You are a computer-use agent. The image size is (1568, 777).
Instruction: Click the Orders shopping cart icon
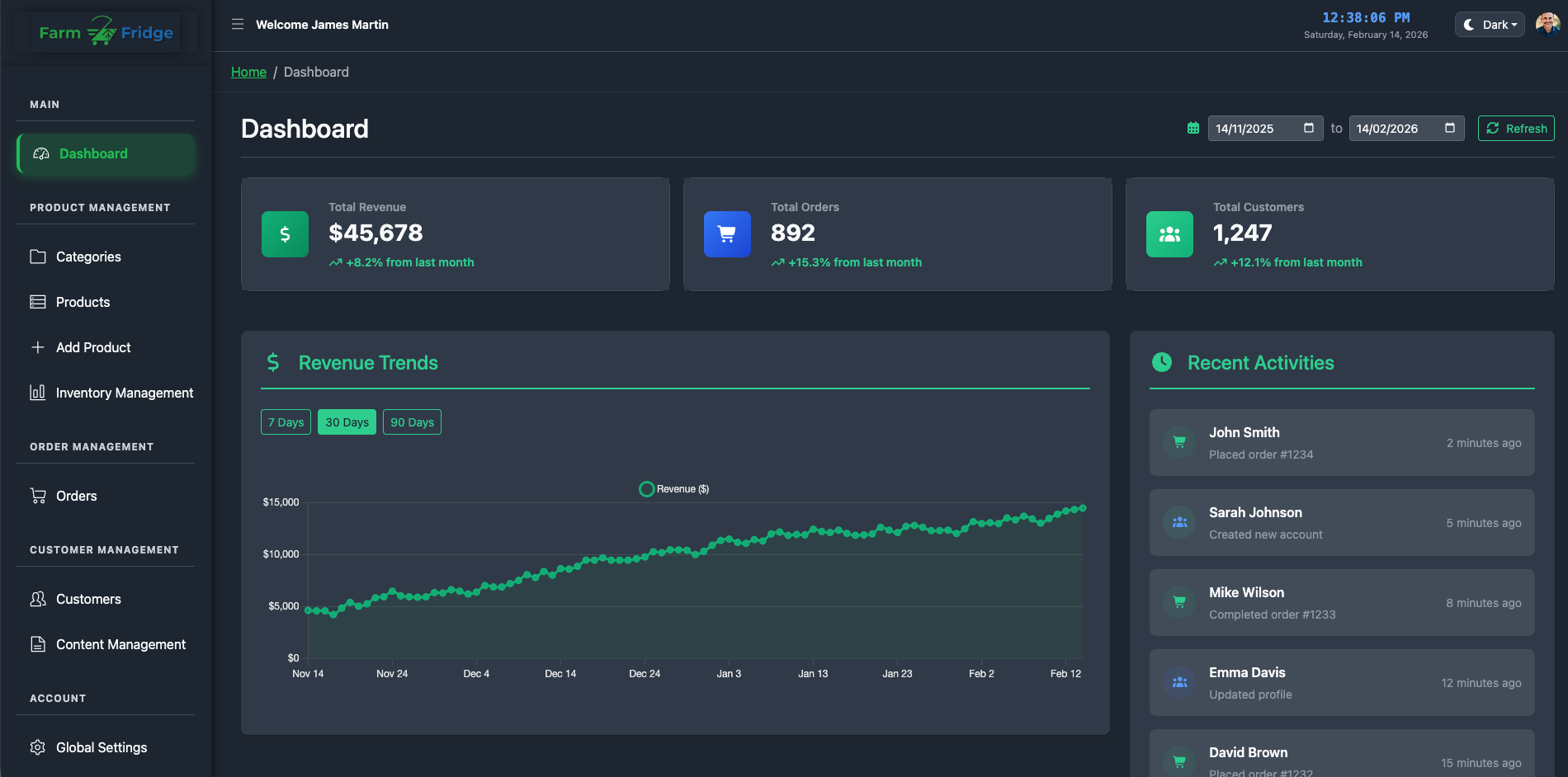click(x=39, y=496)
